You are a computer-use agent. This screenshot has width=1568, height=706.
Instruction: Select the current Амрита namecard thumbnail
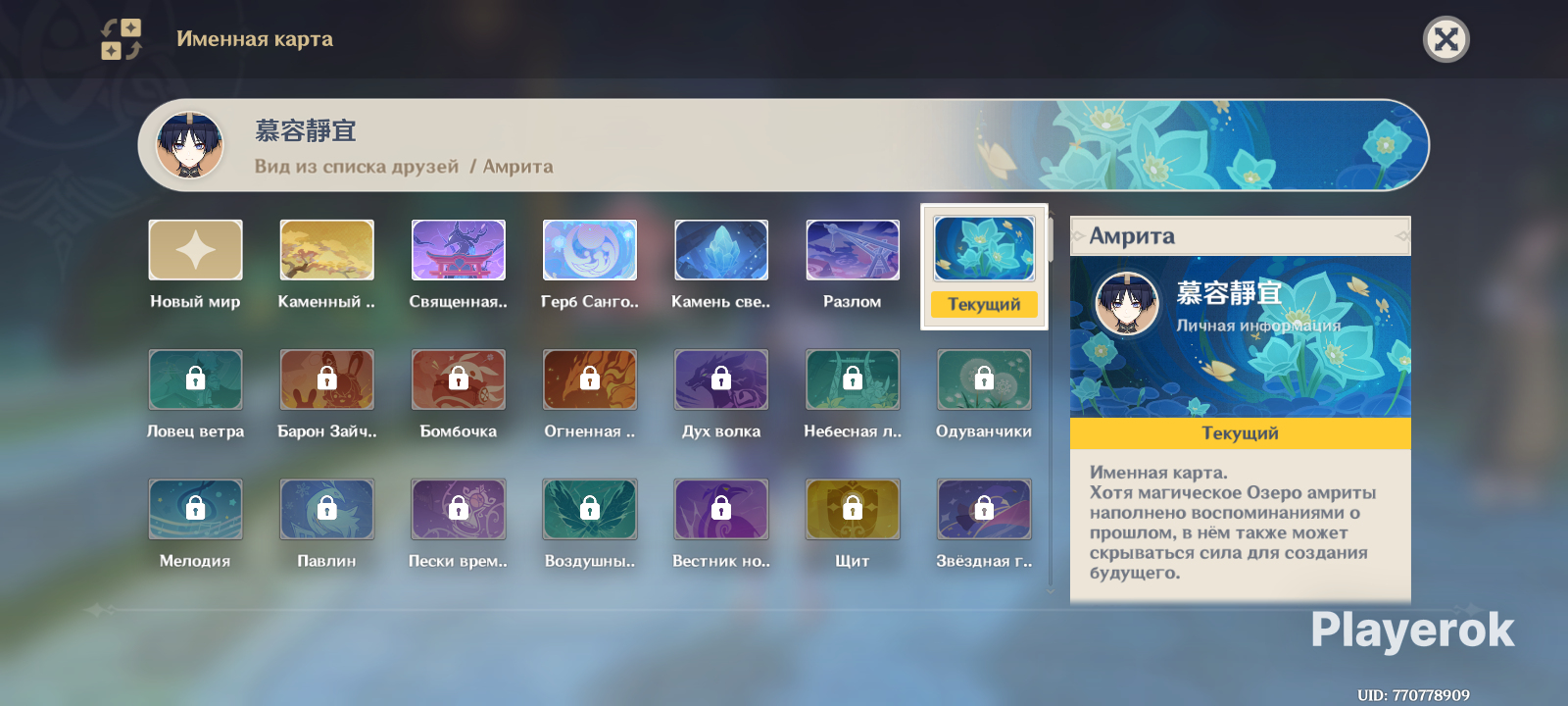pyautogui.click(x=984, y=249)
